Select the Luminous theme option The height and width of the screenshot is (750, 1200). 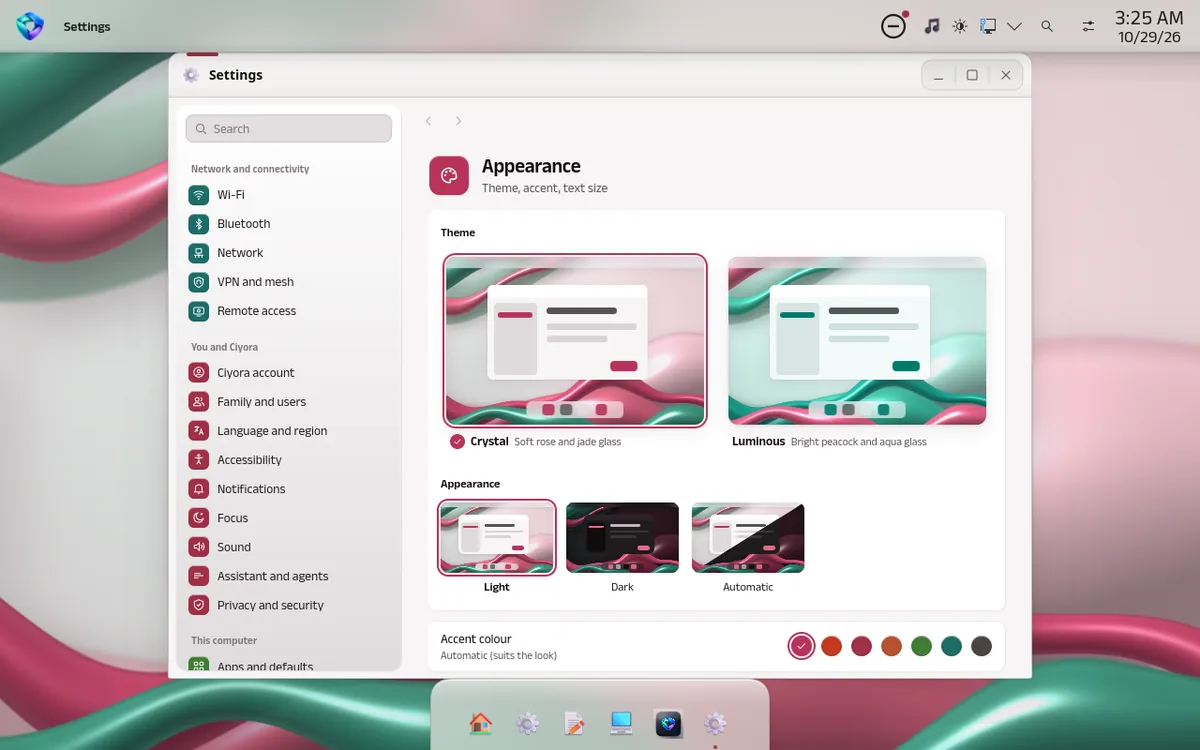coord(857,340)
